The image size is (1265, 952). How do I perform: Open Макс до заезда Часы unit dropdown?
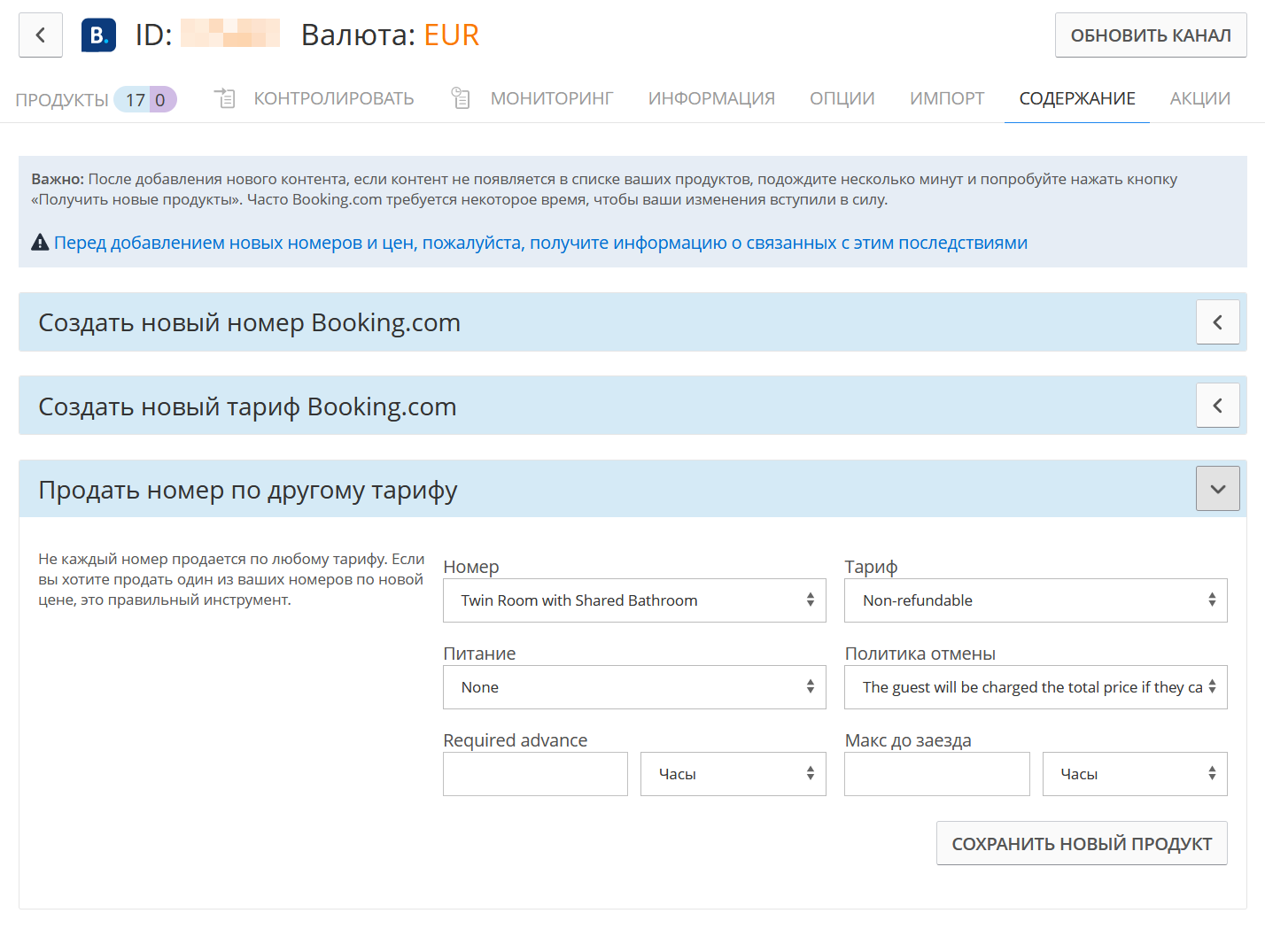(x=1135, y=774)
